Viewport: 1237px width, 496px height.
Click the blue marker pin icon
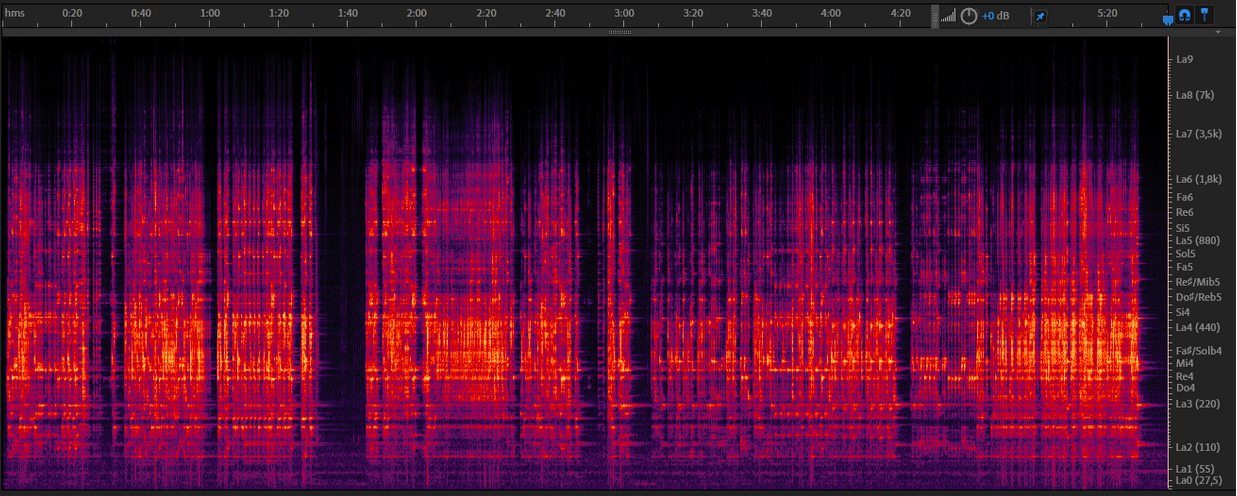[x=1206, y=16]
